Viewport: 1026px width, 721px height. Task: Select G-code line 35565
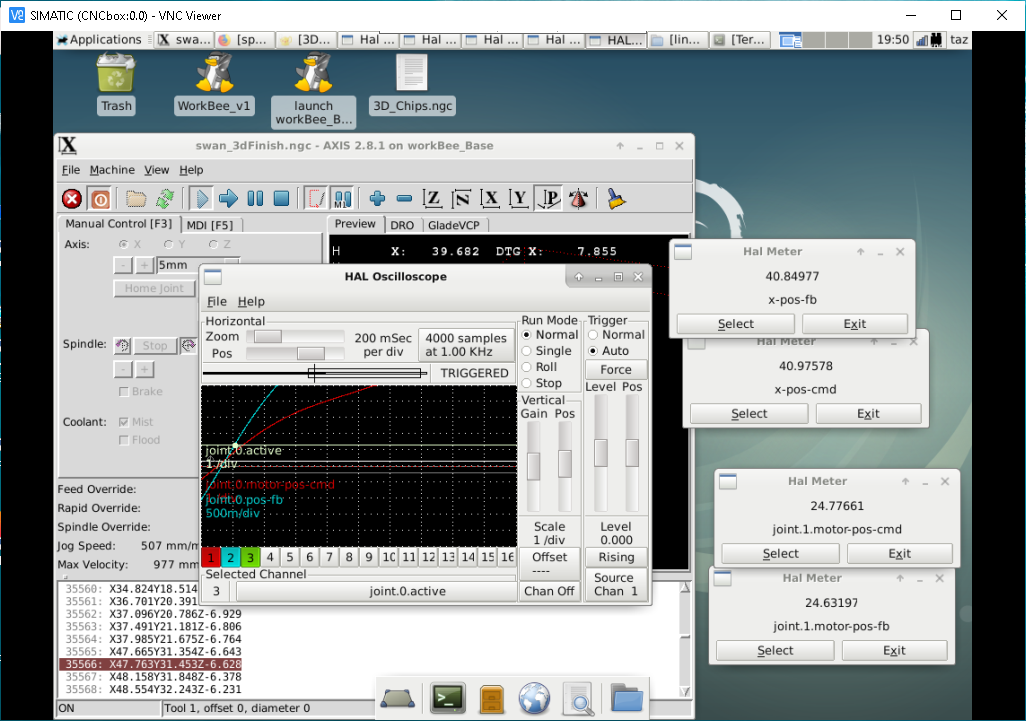pyautogui.click(x=153, y=652)
